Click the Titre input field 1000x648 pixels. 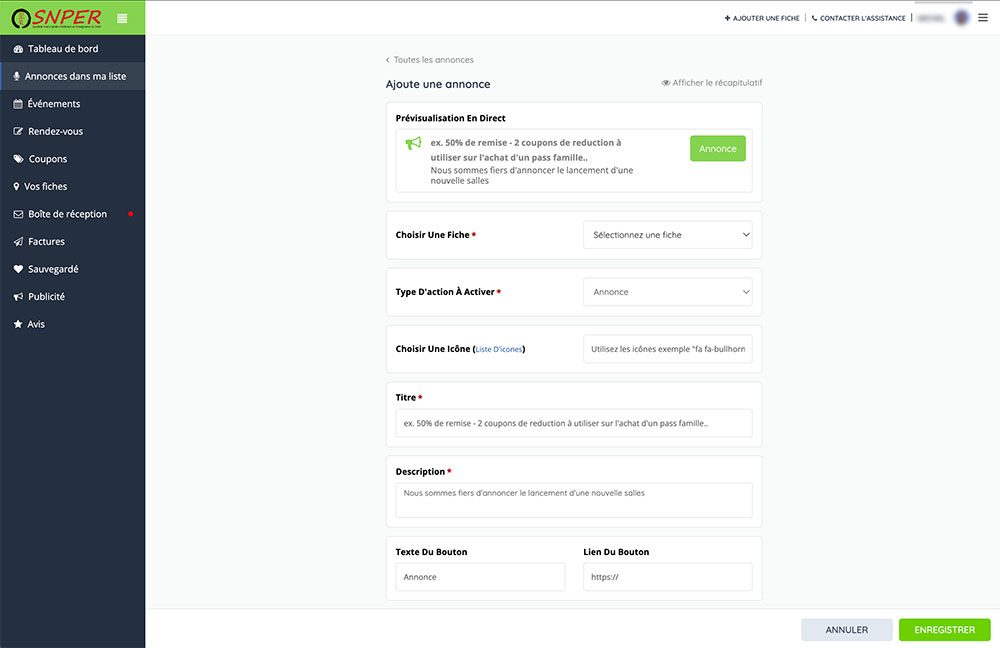pos(573,423)
